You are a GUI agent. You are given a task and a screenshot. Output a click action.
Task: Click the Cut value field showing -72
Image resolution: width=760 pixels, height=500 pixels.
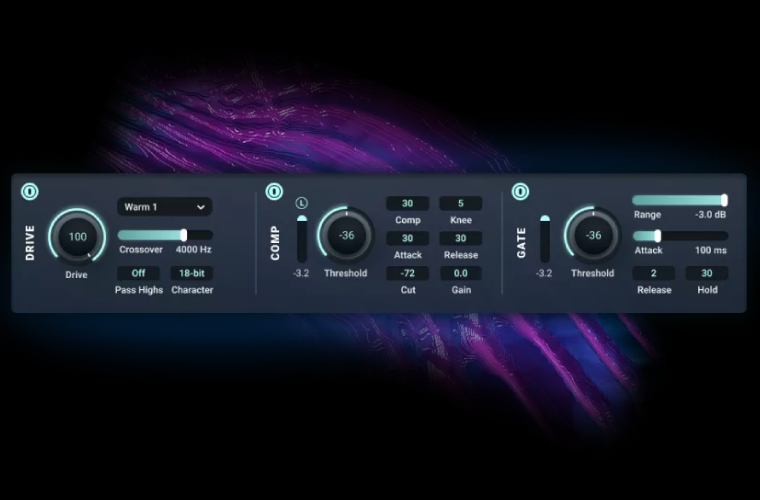tap(407, 273)
